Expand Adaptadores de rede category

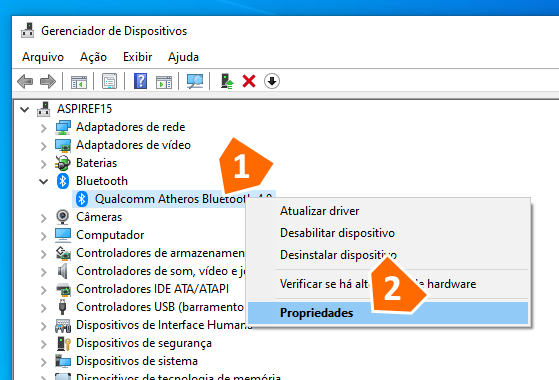click(43, 128)
